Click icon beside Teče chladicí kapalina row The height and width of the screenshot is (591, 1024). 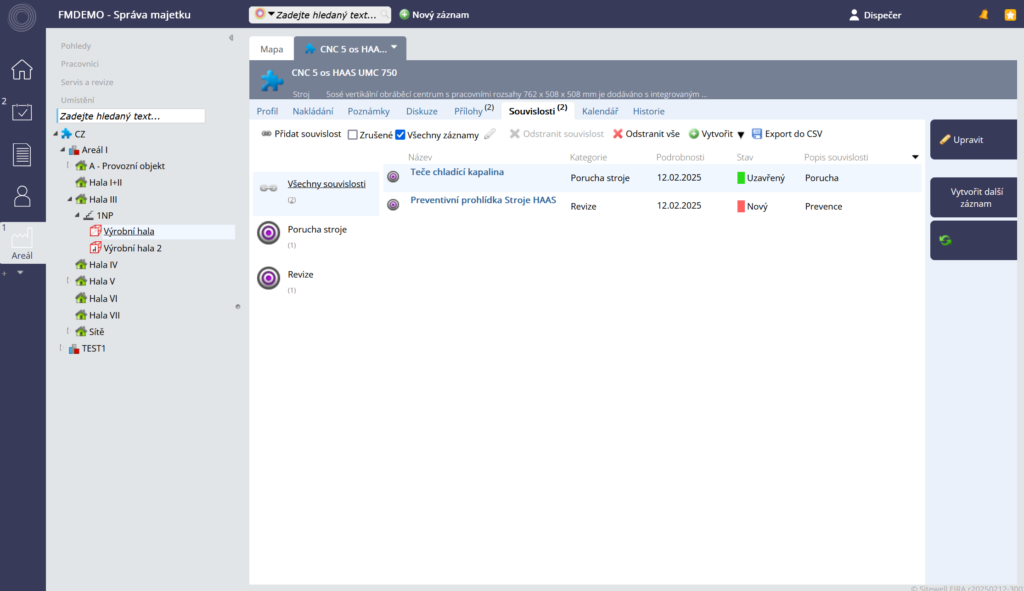coord(393,176)
